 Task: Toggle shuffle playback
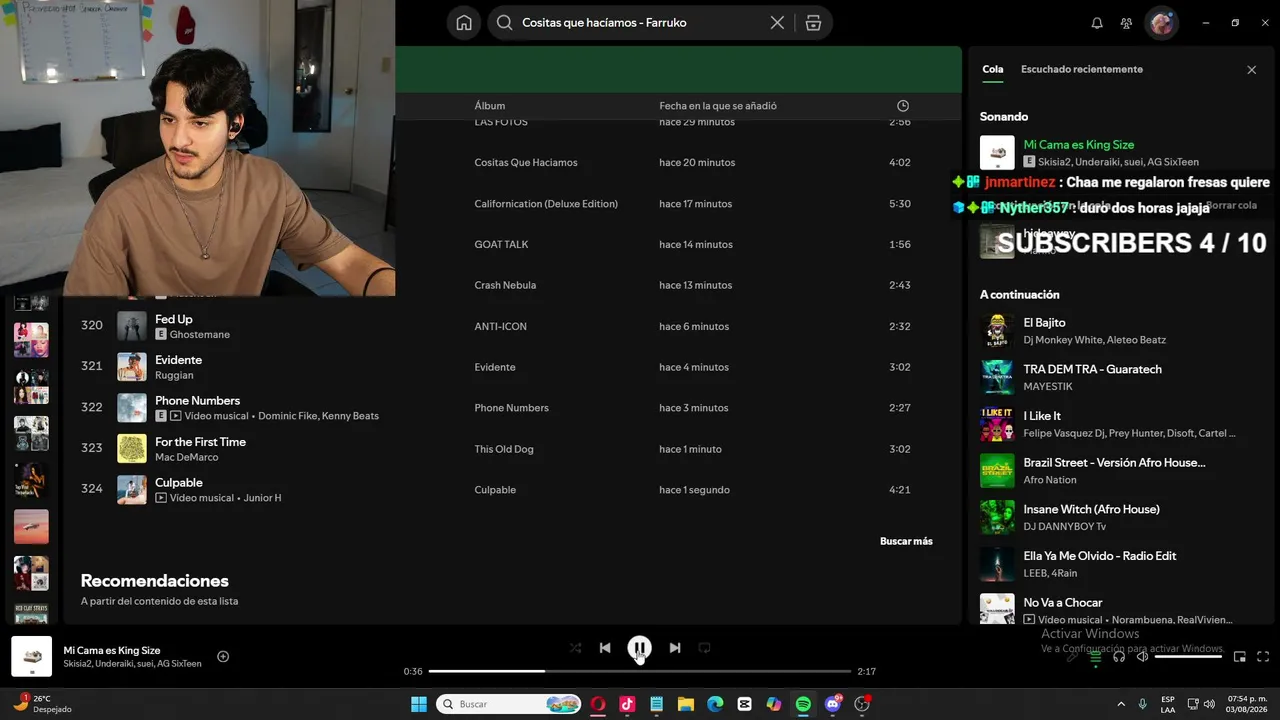575,648
